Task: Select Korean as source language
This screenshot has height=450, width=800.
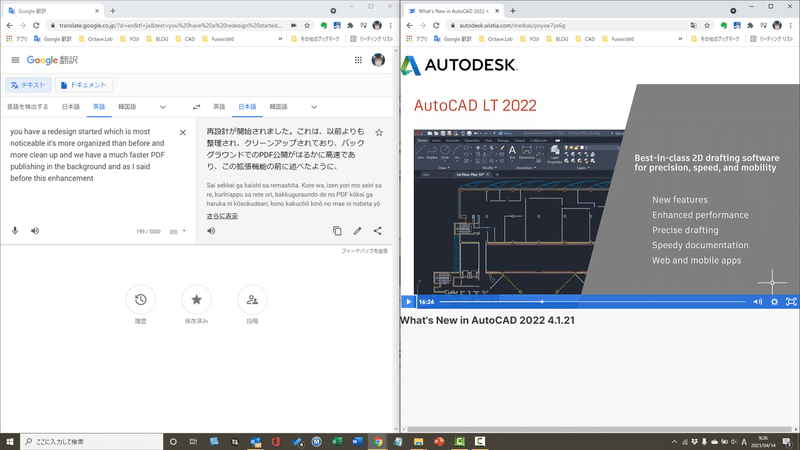Action: tap(127, 107)
